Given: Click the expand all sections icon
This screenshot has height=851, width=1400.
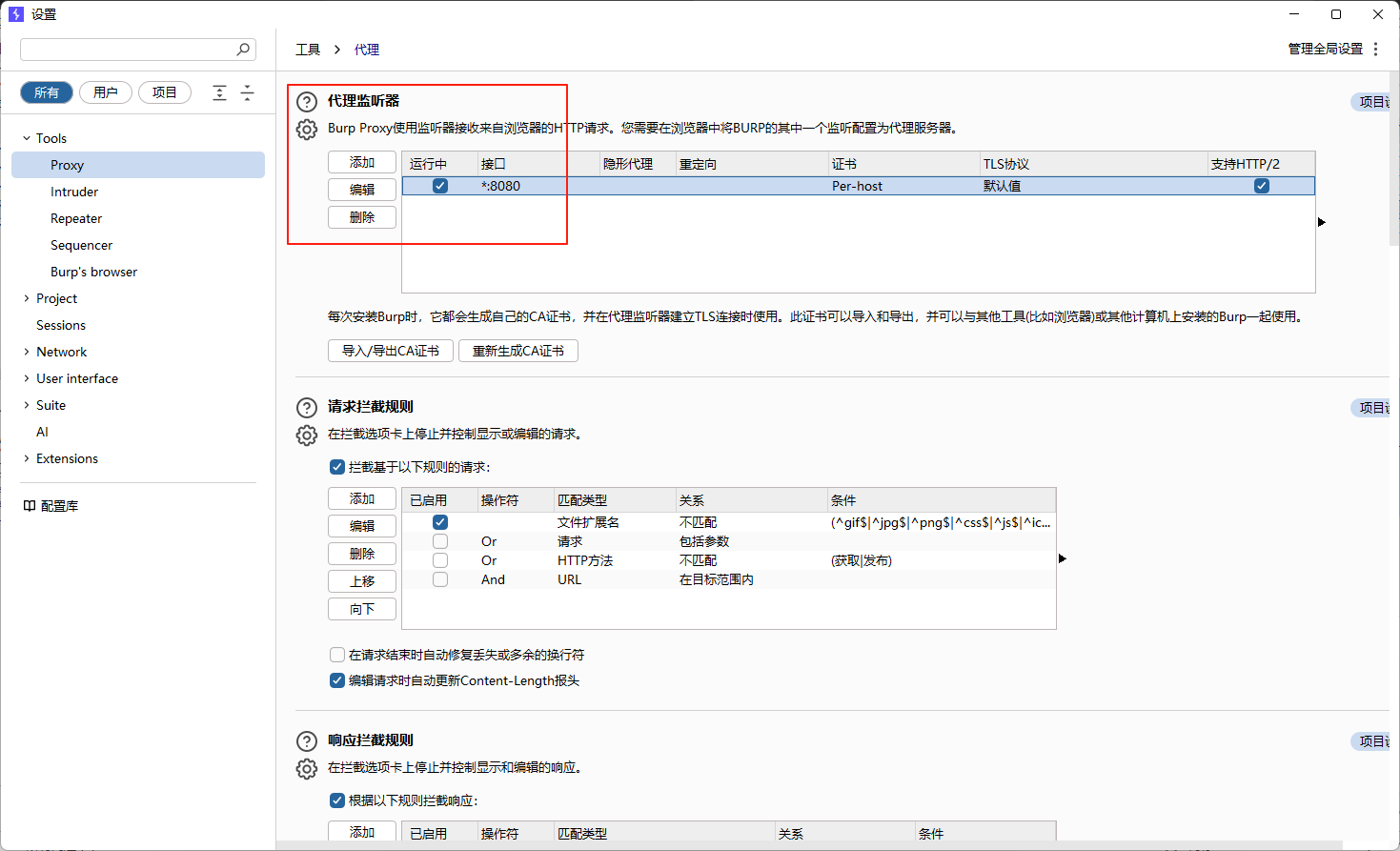Looking at the screenshot, I should click(x=219, y=92).
